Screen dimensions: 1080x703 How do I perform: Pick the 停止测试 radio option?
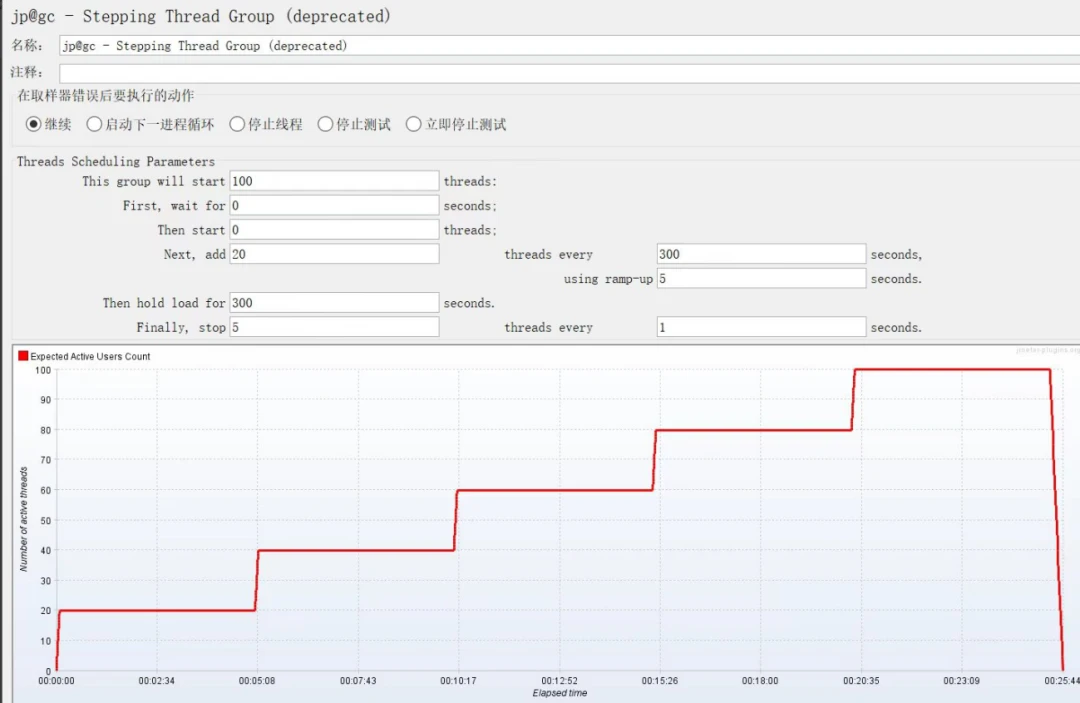coord(325,125)
